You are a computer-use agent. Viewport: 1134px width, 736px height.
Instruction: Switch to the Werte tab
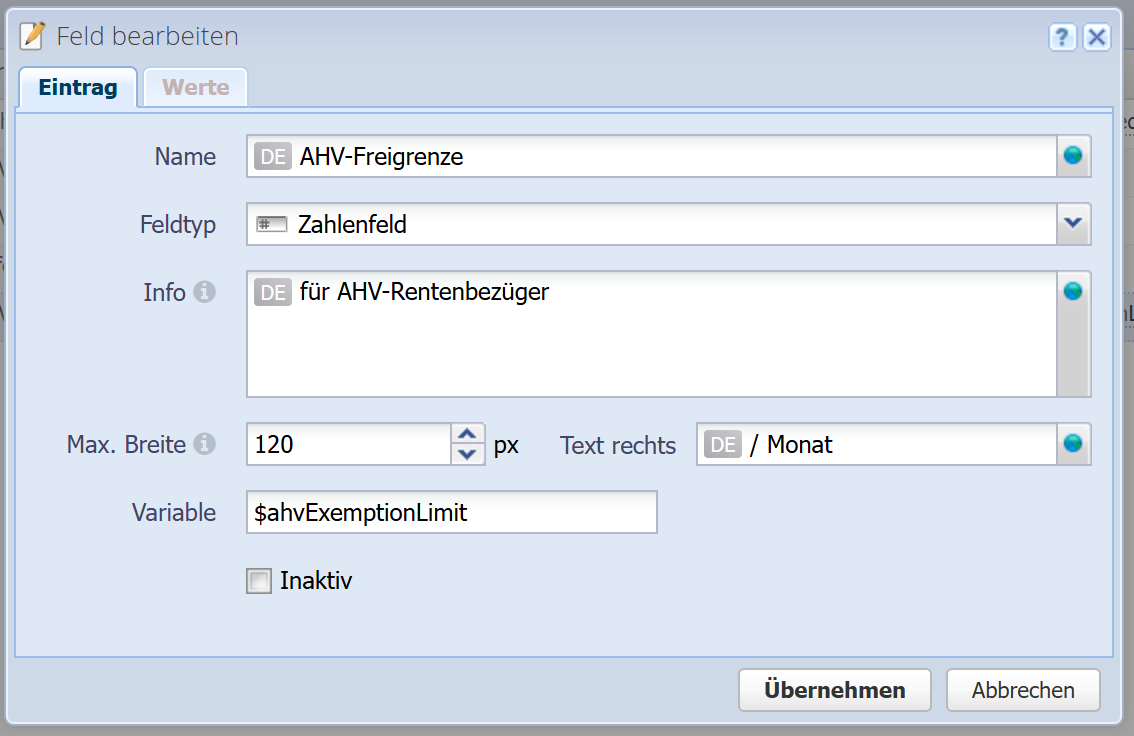tap(196, 87)
